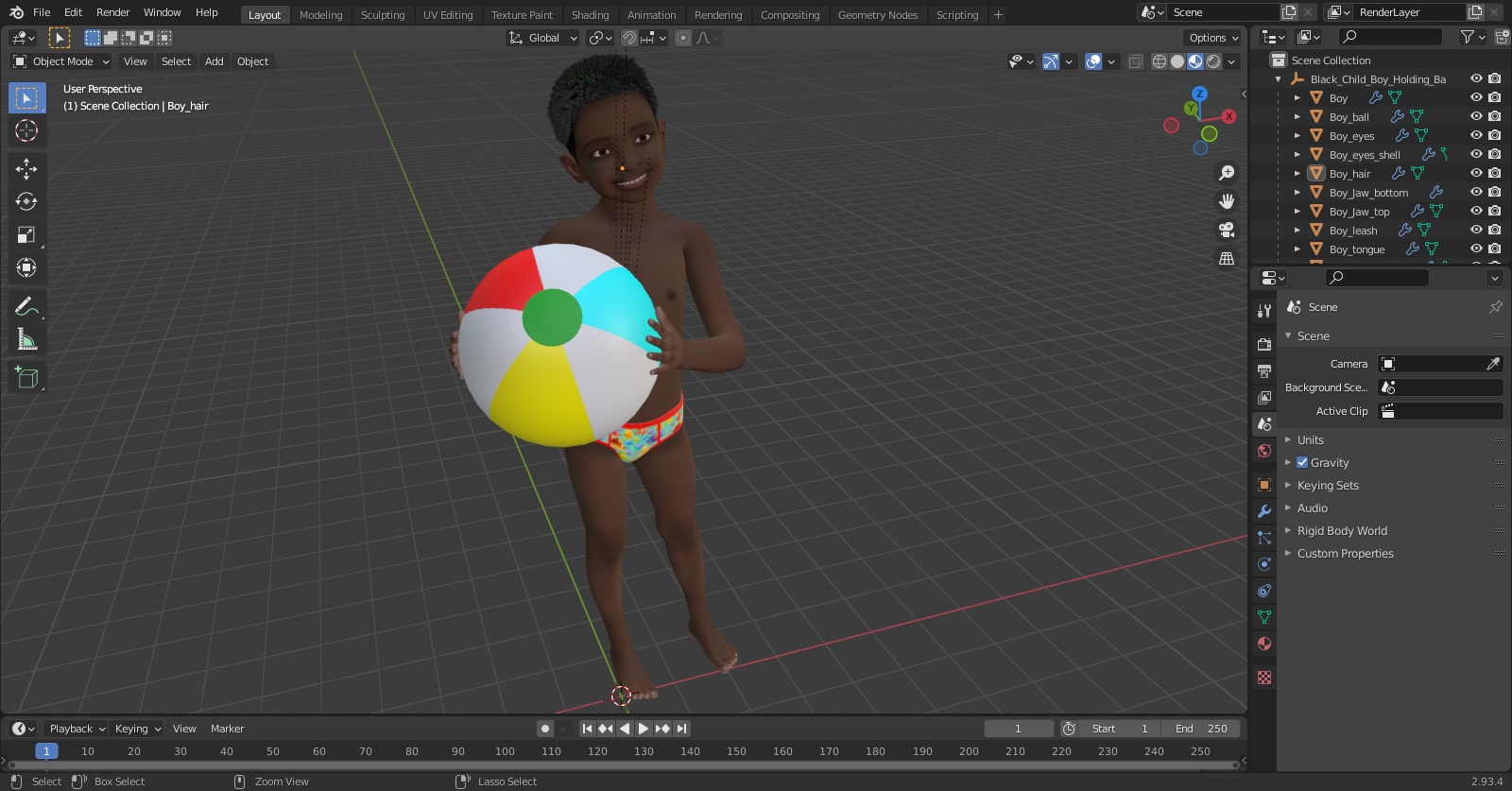Hide Boy_hair object in viewport
The image size is (1512, 791).
coord(1476,174)
